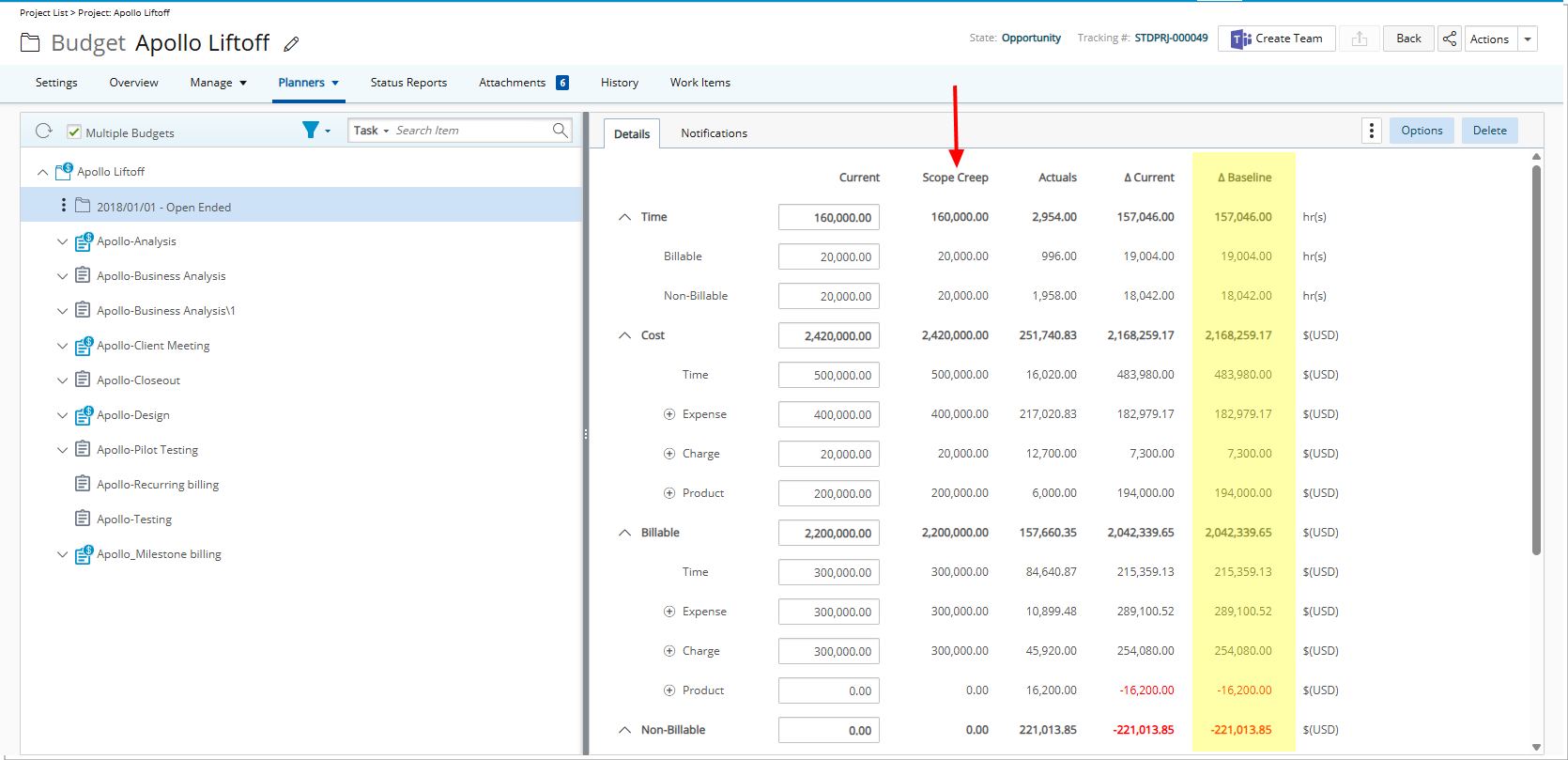
Task: Click the Apollo-Design task icon
Action: click(x=84, y=415)
